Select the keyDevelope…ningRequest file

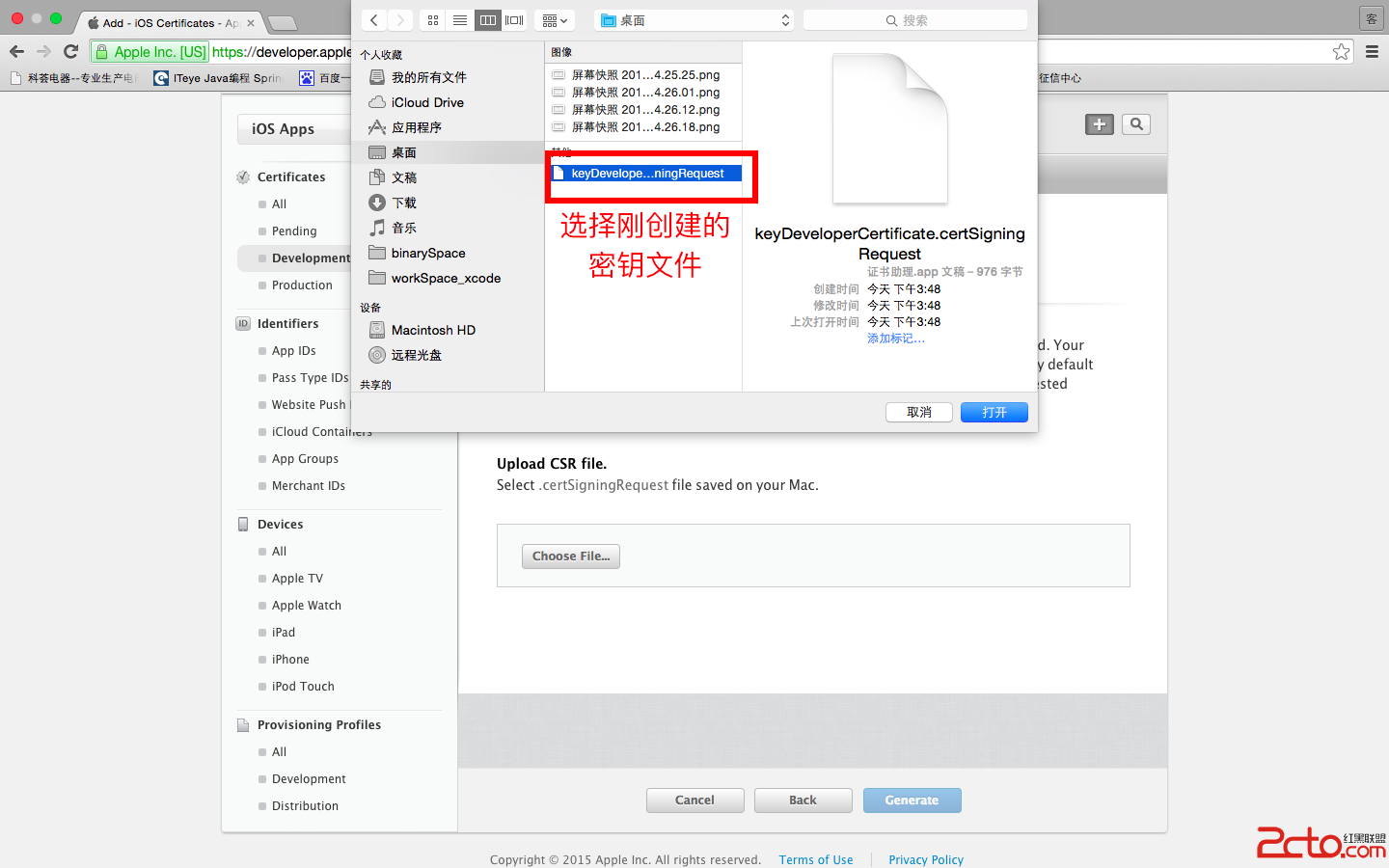(x=645, y=174)
